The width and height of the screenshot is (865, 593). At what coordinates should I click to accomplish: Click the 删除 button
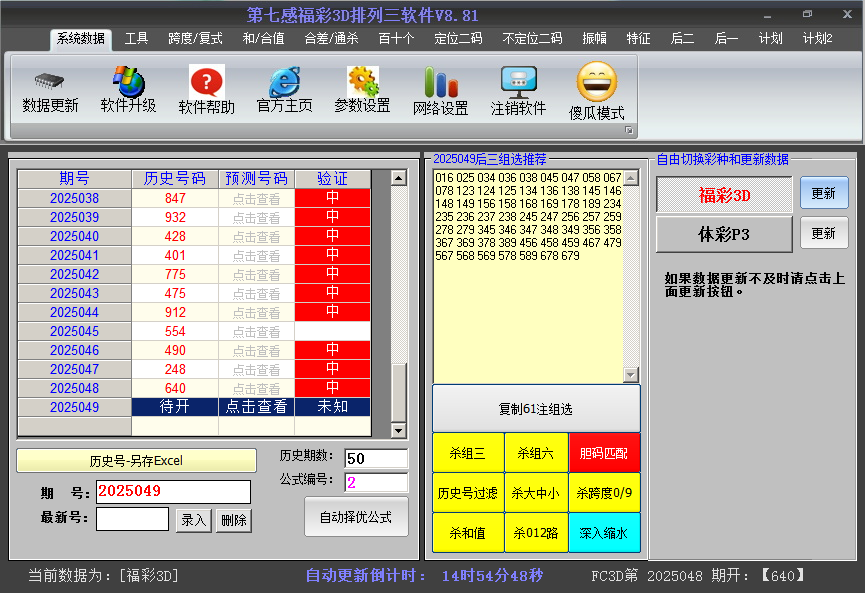click(234, 520)
